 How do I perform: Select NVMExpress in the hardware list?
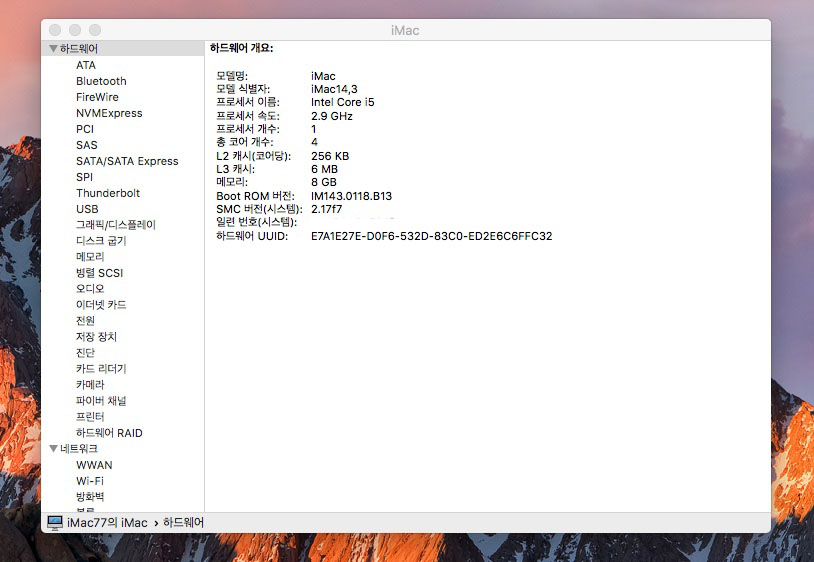coord(109,113)
